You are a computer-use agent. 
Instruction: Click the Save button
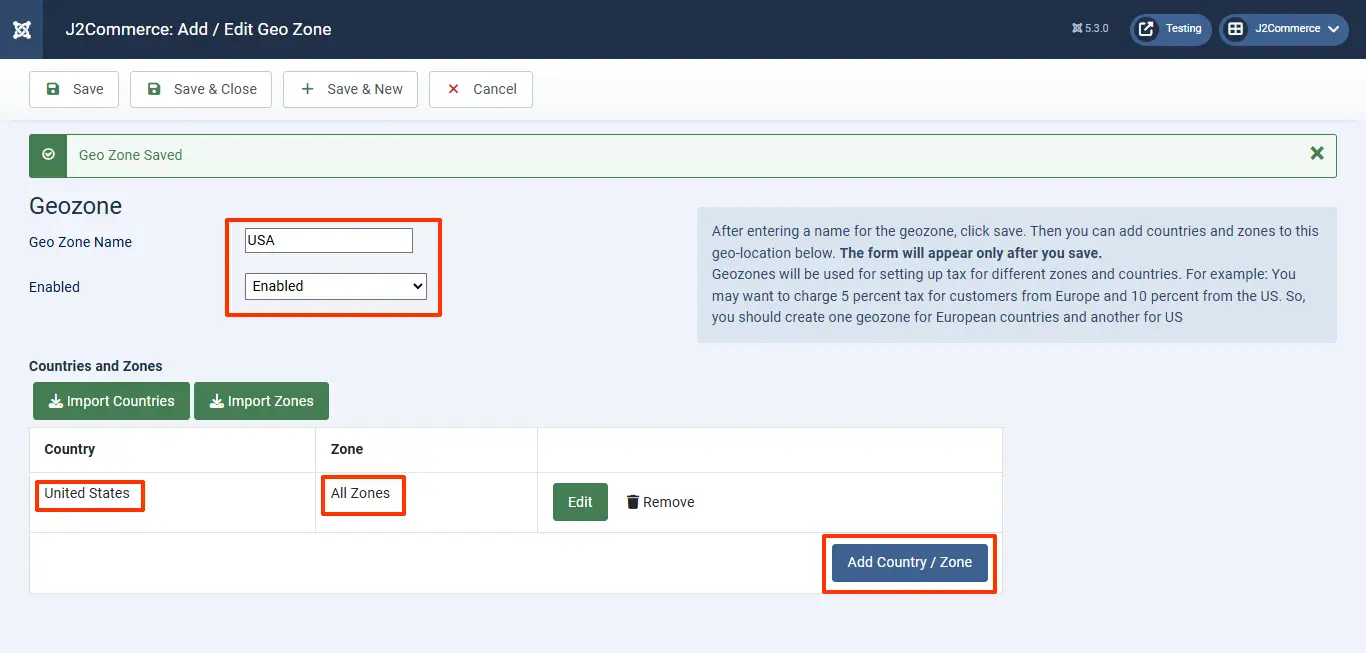click(74, 89)
